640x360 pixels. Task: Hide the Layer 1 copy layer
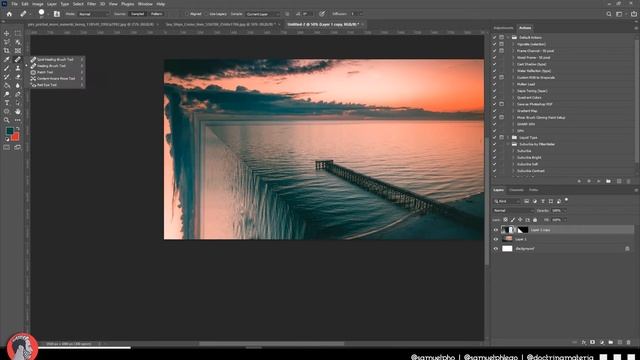tap(496, 230)
